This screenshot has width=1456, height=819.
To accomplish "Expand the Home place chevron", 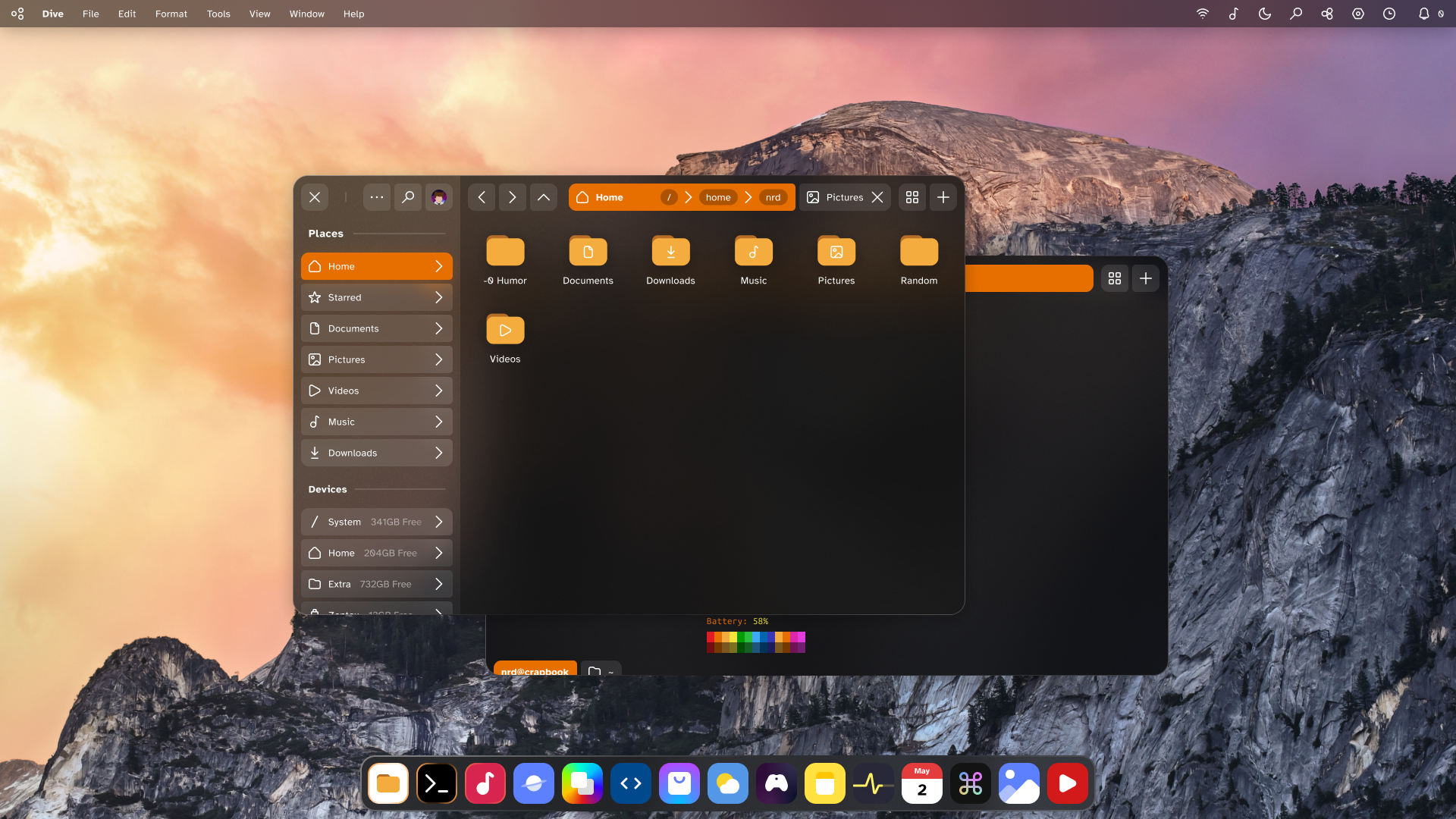I will 439,266.
